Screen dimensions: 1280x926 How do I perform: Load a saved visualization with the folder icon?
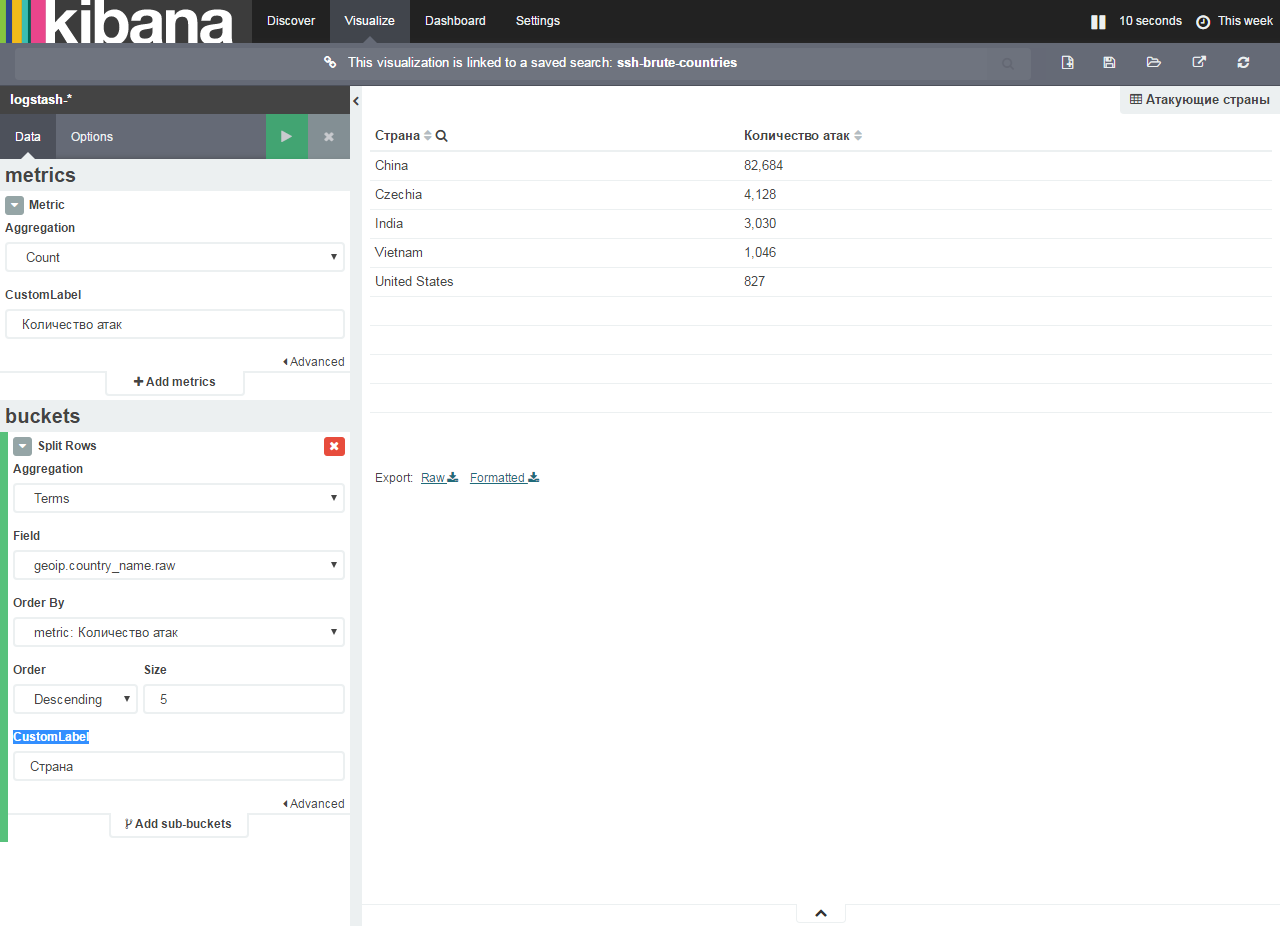point(1154,63)
